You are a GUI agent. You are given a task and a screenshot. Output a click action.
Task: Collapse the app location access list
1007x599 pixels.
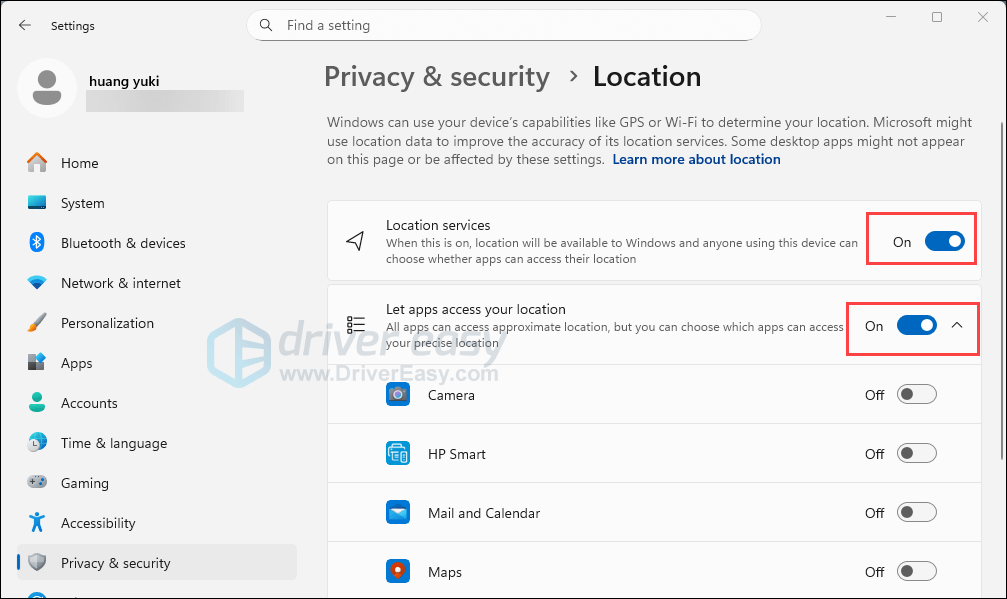pos(957,326)
